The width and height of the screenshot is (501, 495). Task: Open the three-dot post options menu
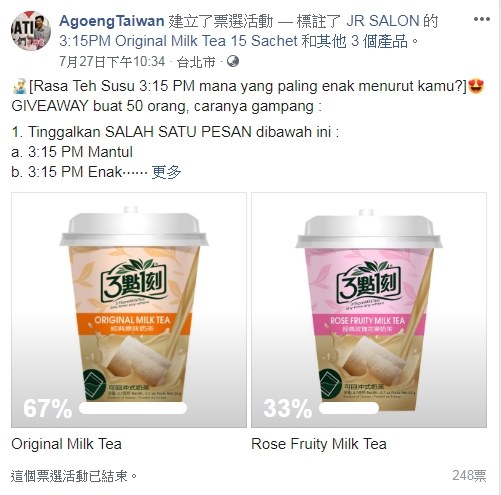481,19
